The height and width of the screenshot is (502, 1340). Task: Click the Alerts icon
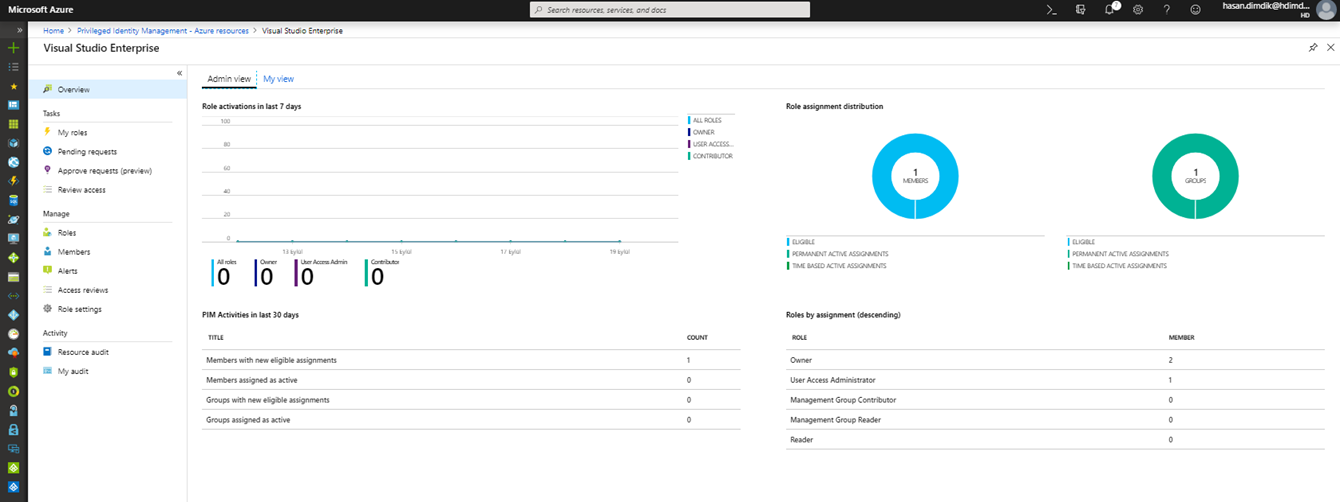click(47, 271)
